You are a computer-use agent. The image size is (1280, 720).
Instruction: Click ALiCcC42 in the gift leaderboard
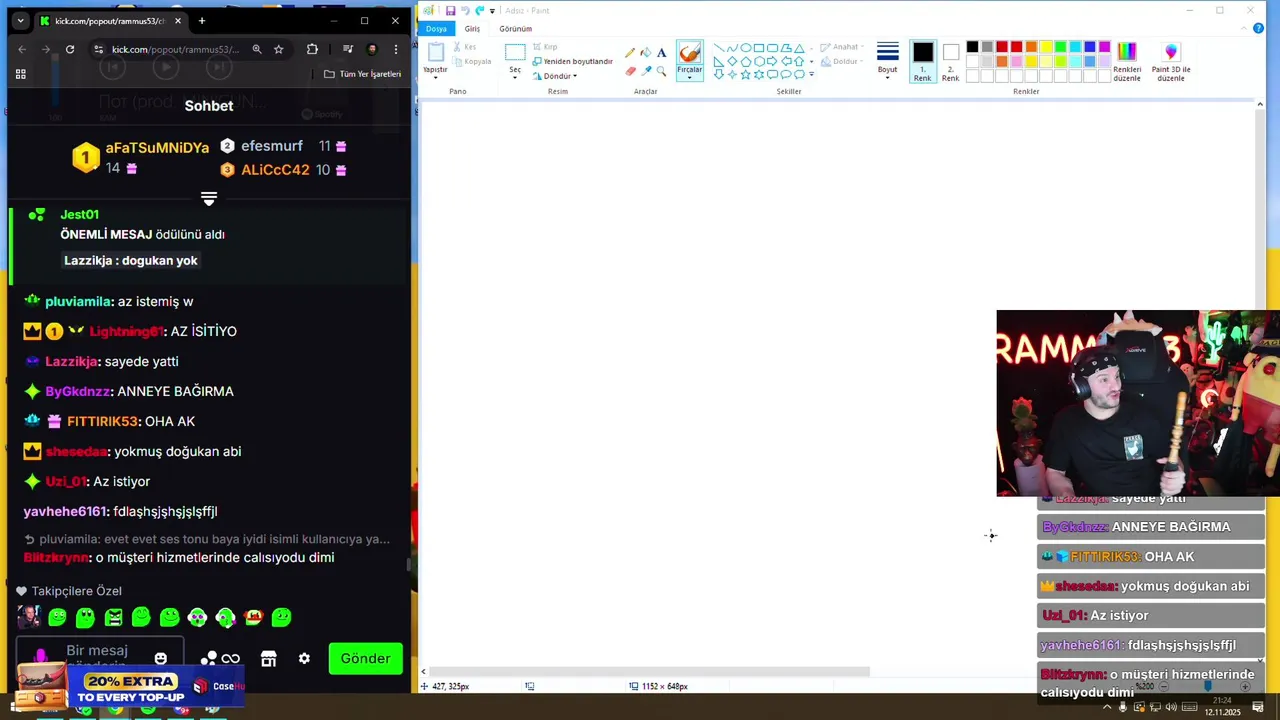coord(275,170)
